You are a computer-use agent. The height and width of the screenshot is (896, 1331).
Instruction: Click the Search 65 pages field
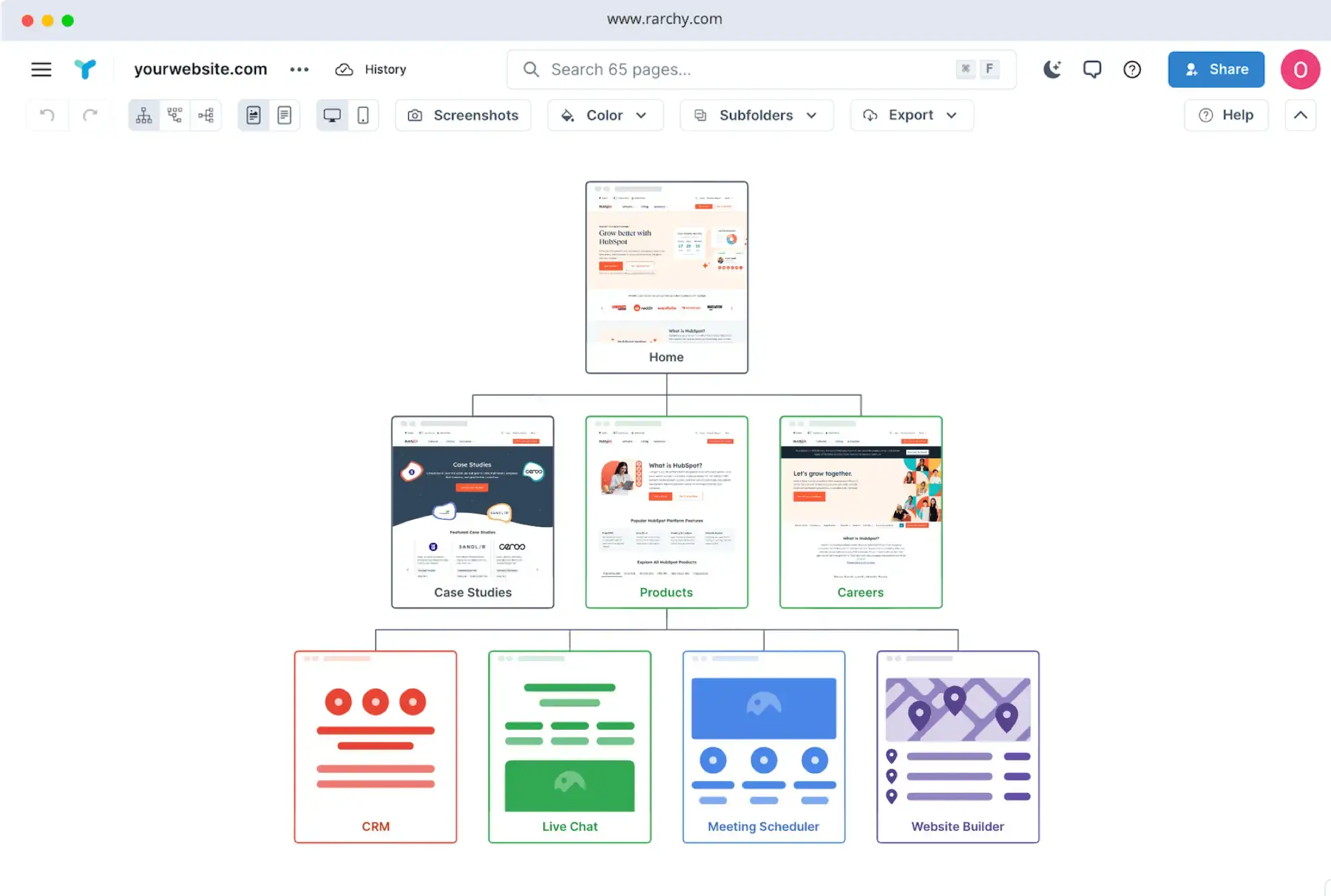pos(731,69)
